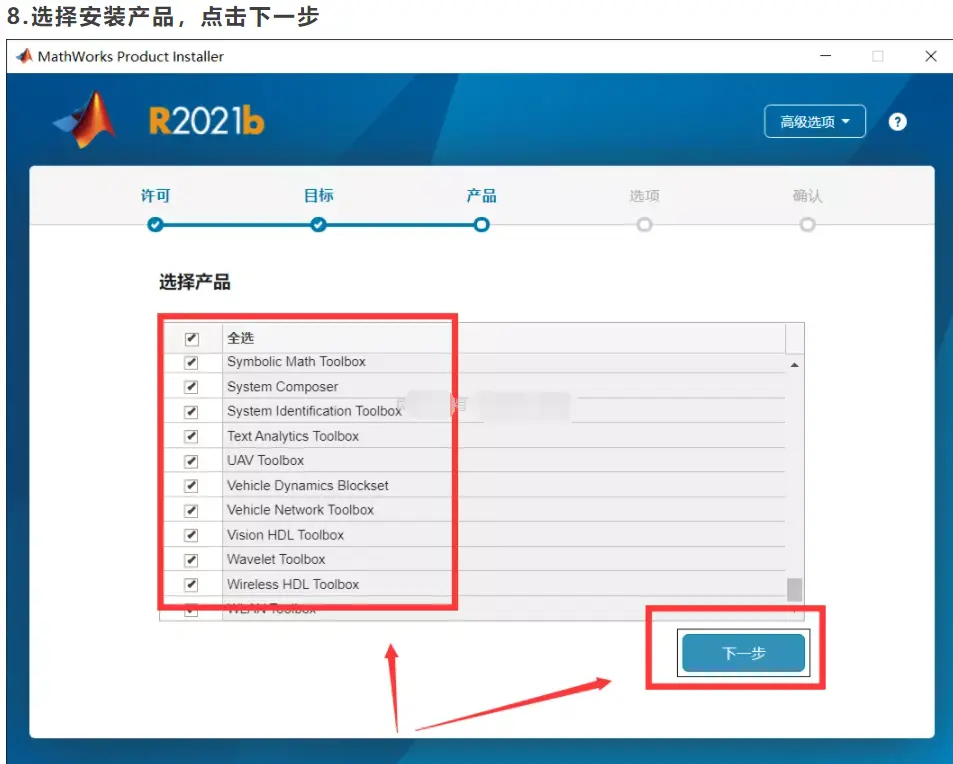Click the UAV Toolbox label
Image resolution: width=953 pixels, height=764 pixels.
coord(265,461)
